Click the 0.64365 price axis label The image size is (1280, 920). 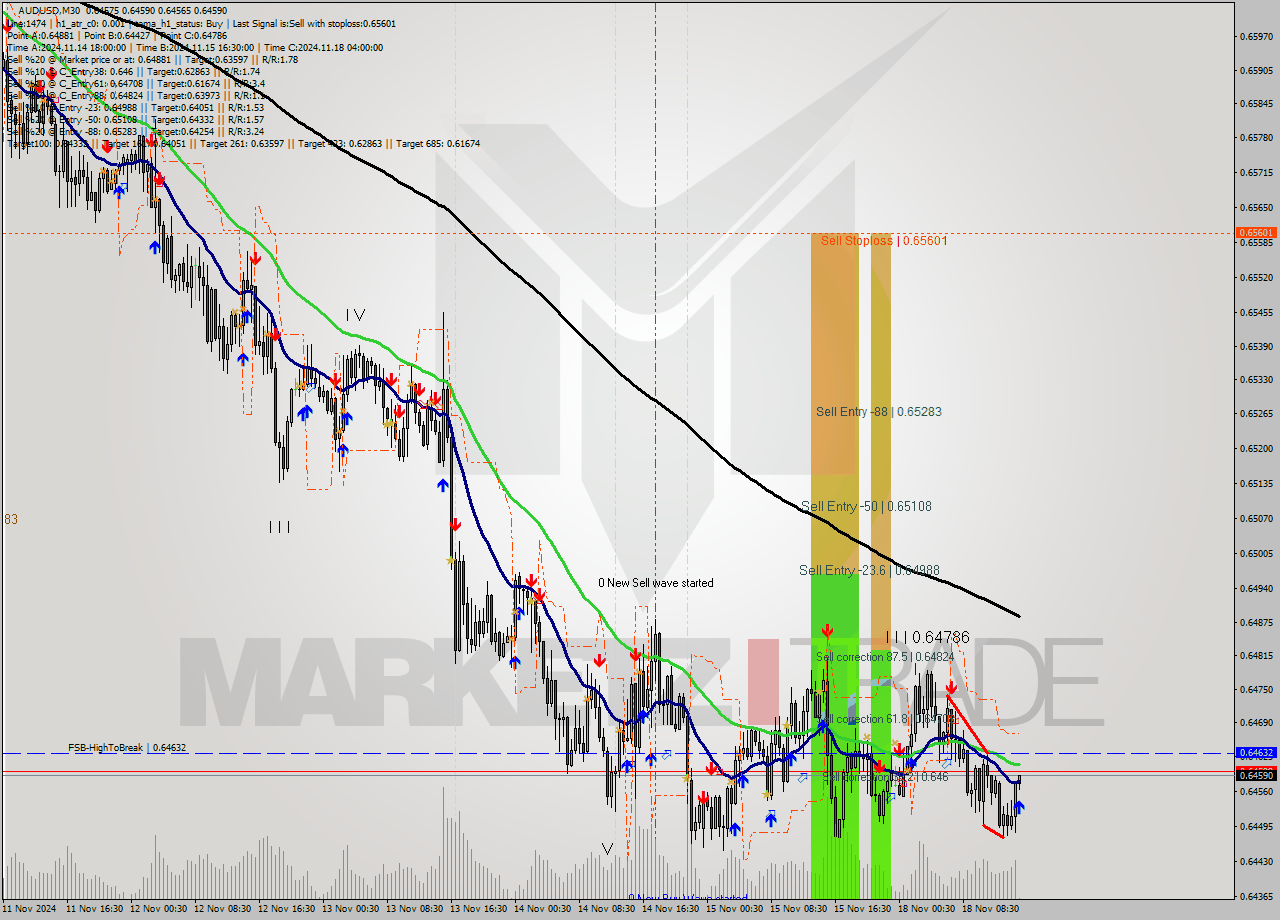point(1256,896)
